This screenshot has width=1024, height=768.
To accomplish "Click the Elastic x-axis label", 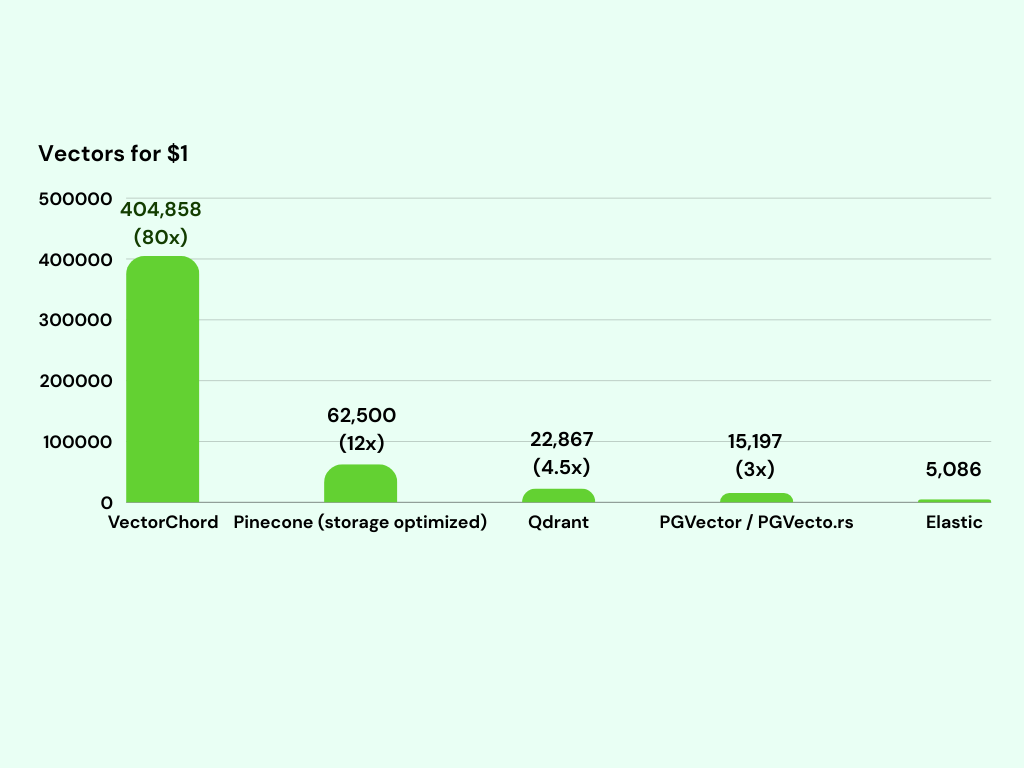I will 954,523.
